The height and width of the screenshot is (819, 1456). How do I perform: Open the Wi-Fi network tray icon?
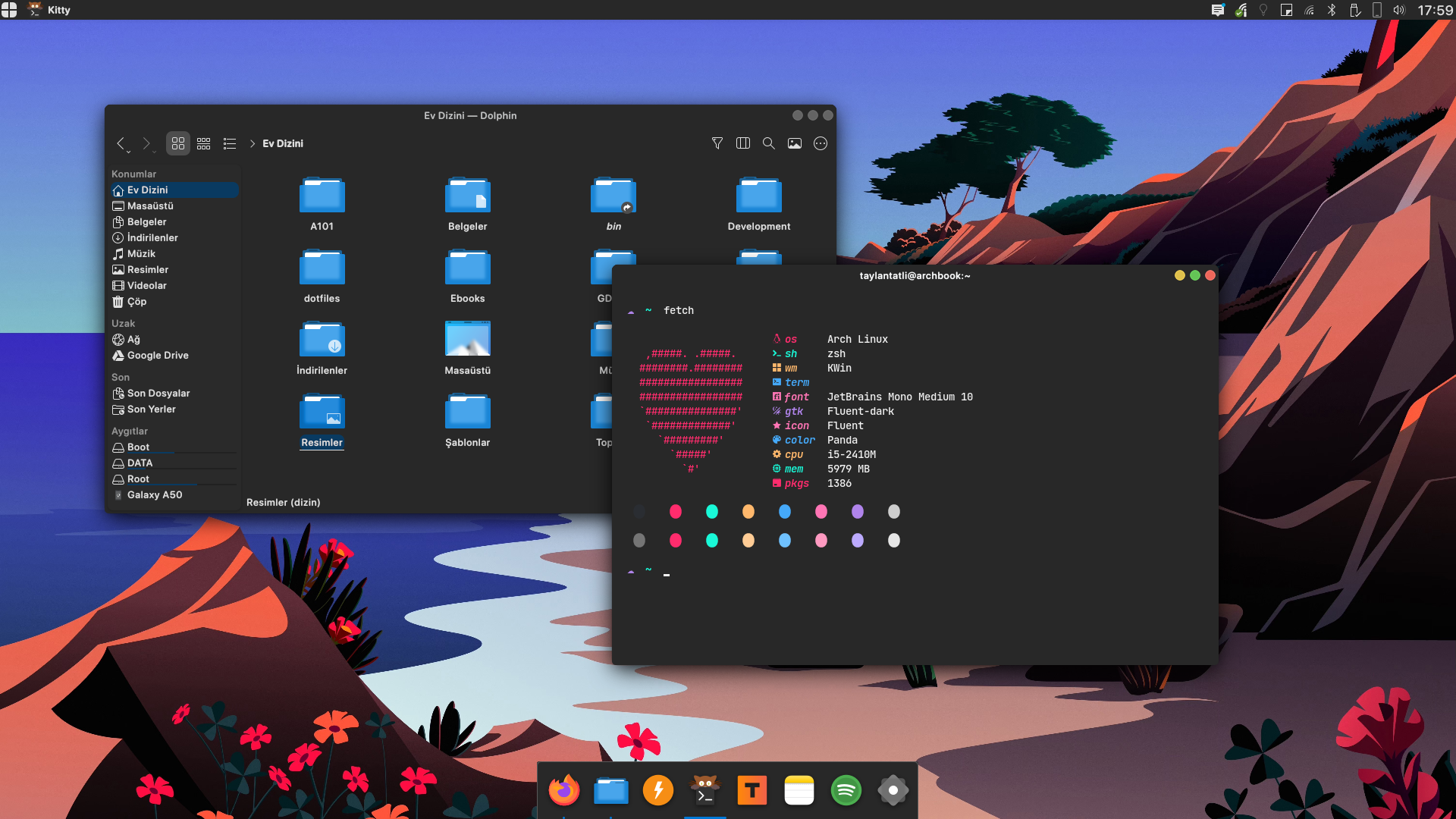(x=1309, y=10)
